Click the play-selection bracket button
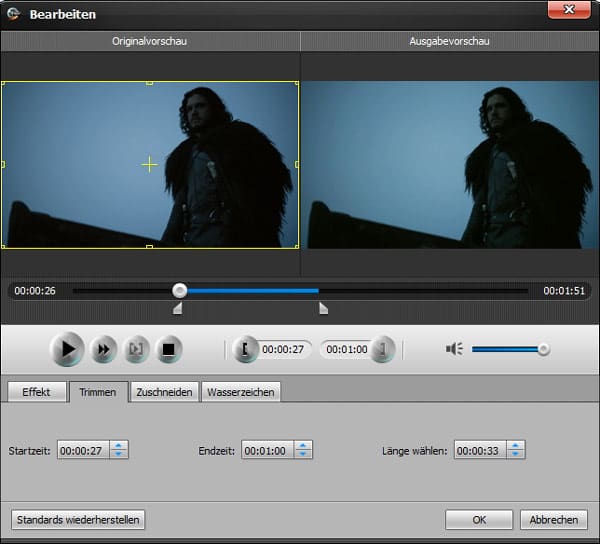The image size is (600, 544). [136, 349]
